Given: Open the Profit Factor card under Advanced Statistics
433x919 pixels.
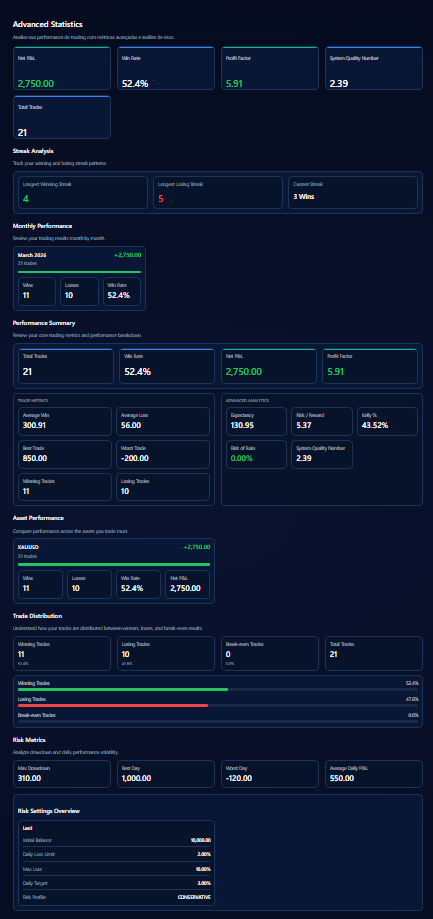Looking at the screenshot, I should click(x=270, y=68).
